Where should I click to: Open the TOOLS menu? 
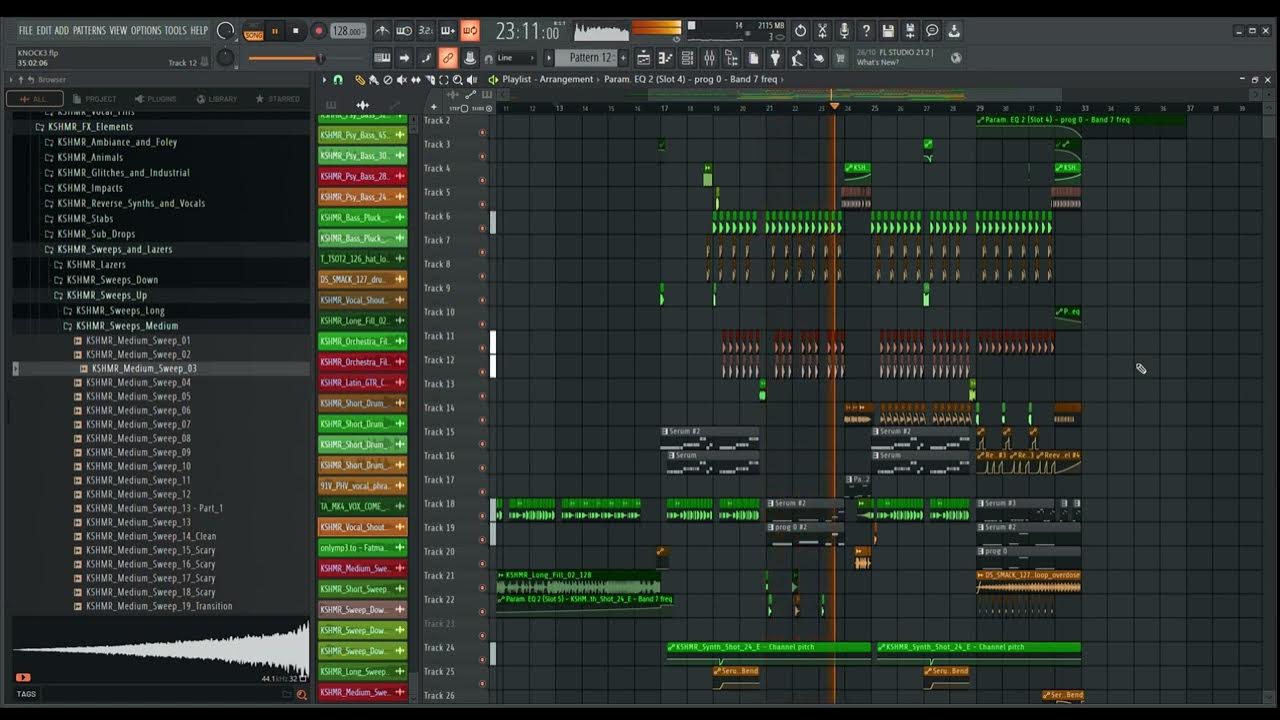175,31
